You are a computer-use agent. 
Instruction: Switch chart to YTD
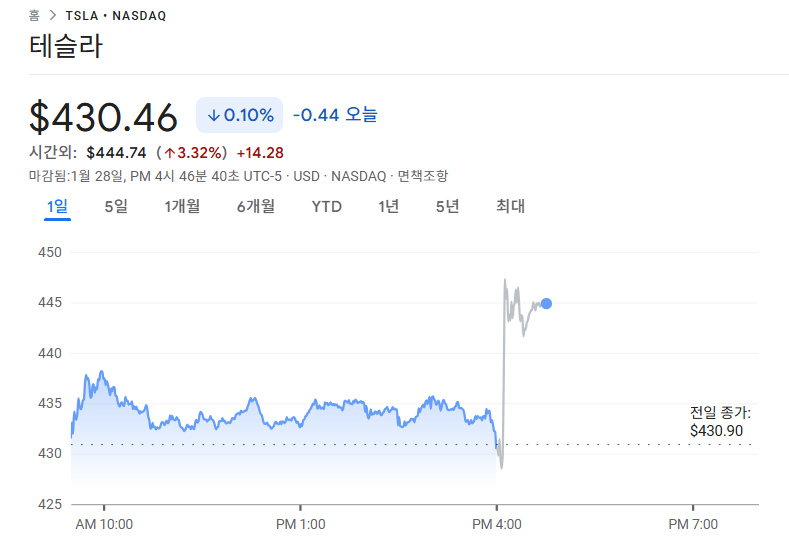coord(326,206)
